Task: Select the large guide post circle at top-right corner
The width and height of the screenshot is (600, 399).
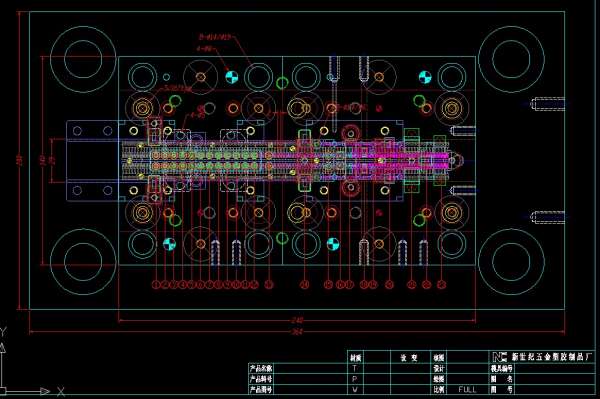Action: pos(511,59)
